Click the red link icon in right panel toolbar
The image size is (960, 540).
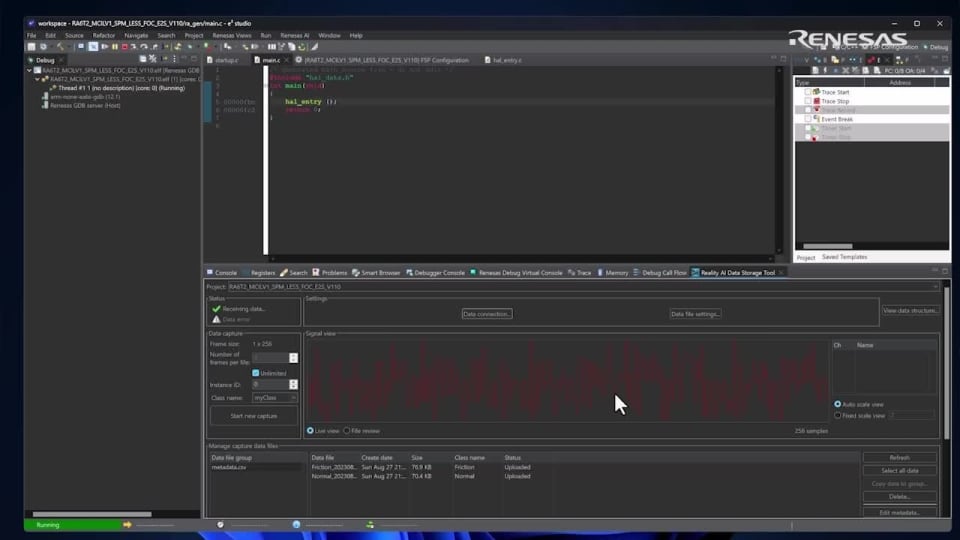[871, 60]
